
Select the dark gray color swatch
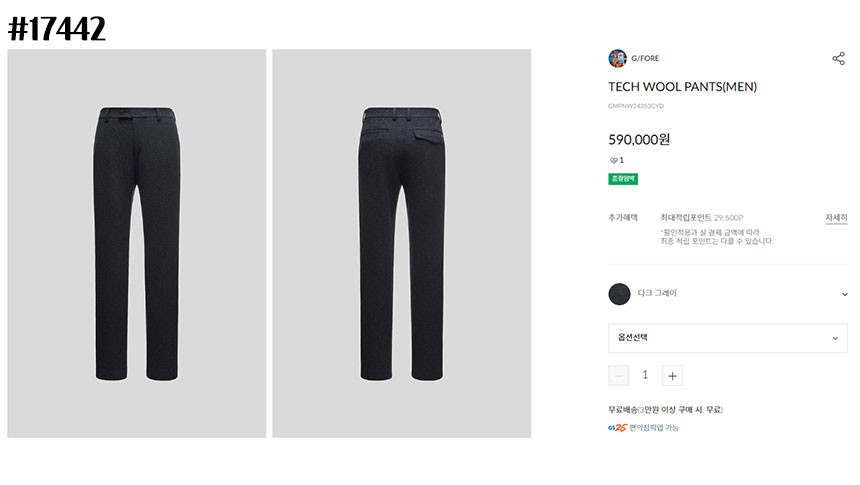619,293
